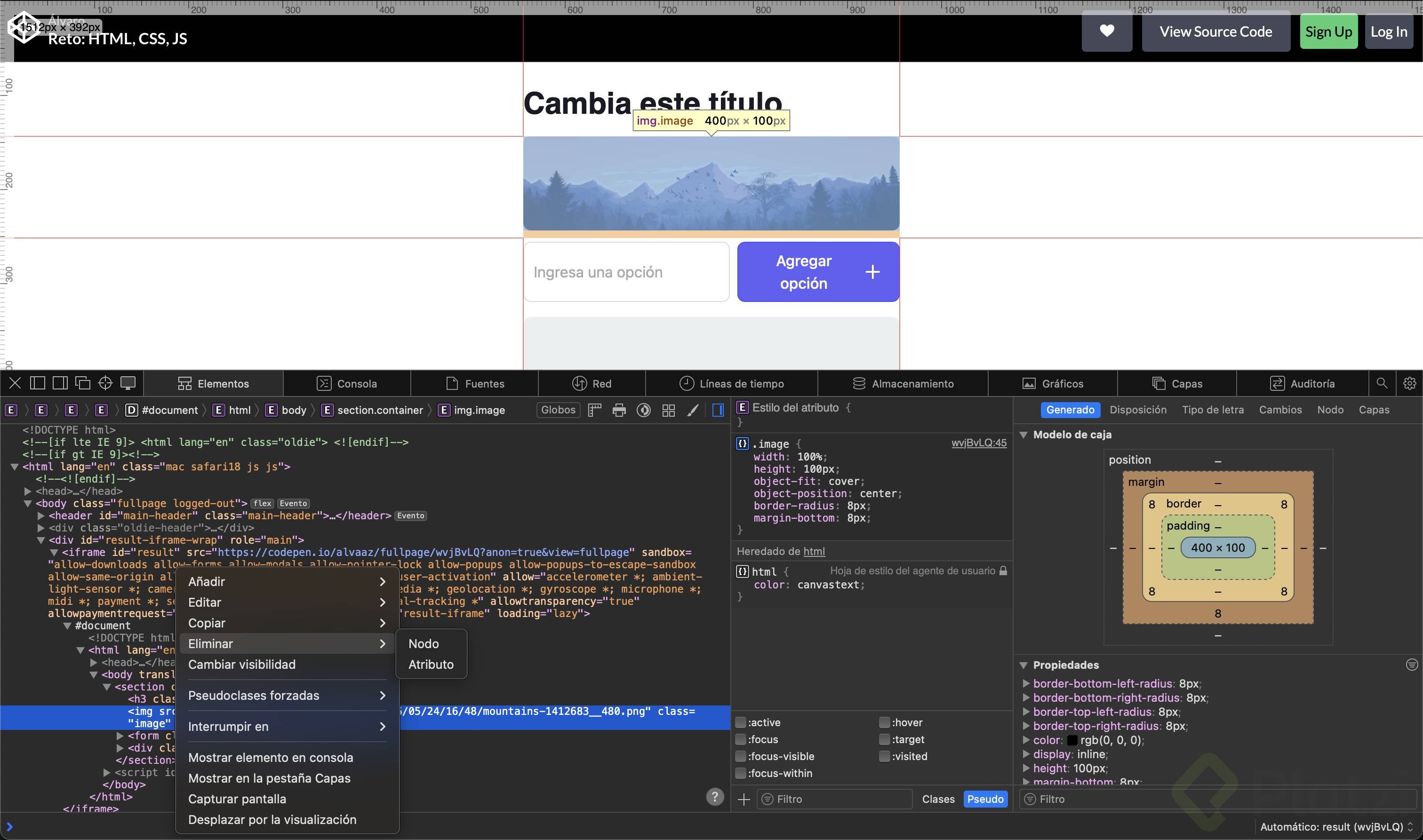Expand the main-header element node

coord(41,515)
